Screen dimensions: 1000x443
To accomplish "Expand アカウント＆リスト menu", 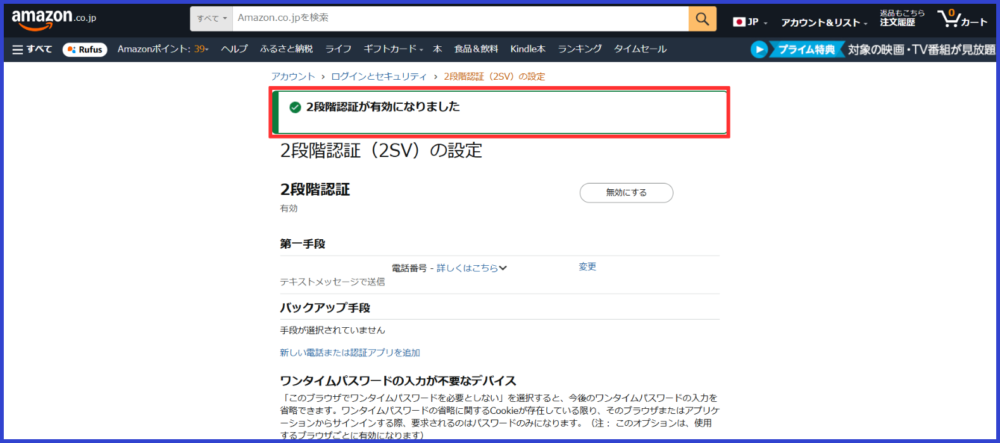I will pyautogui.click(x=824, y=22).
